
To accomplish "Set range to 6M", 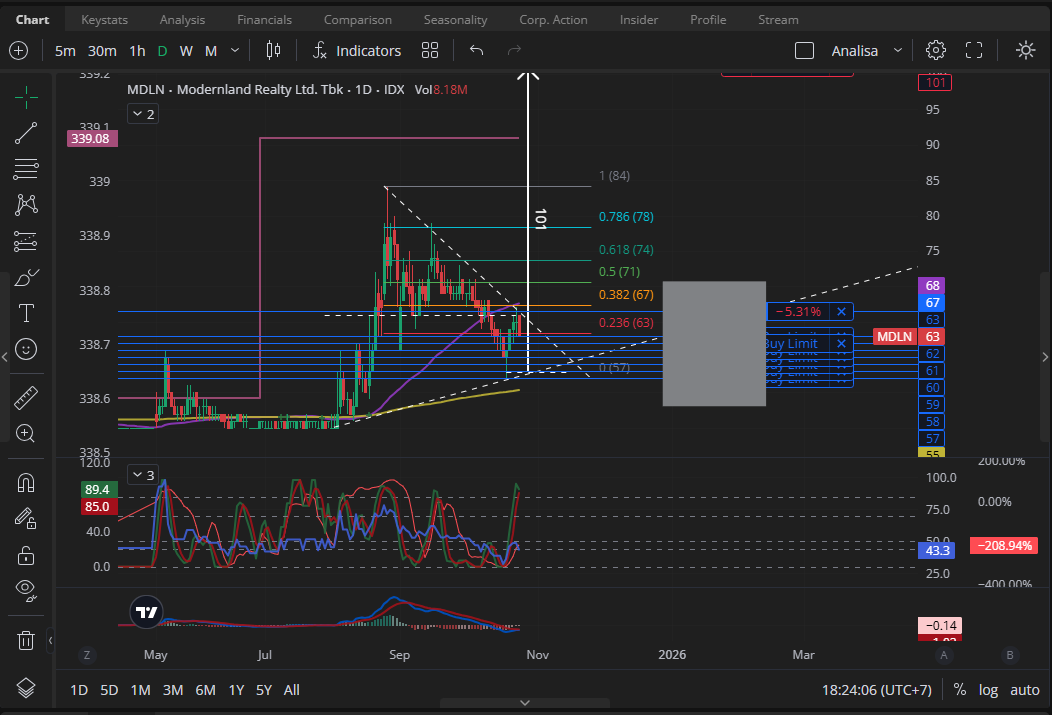I will pos(205,689).
